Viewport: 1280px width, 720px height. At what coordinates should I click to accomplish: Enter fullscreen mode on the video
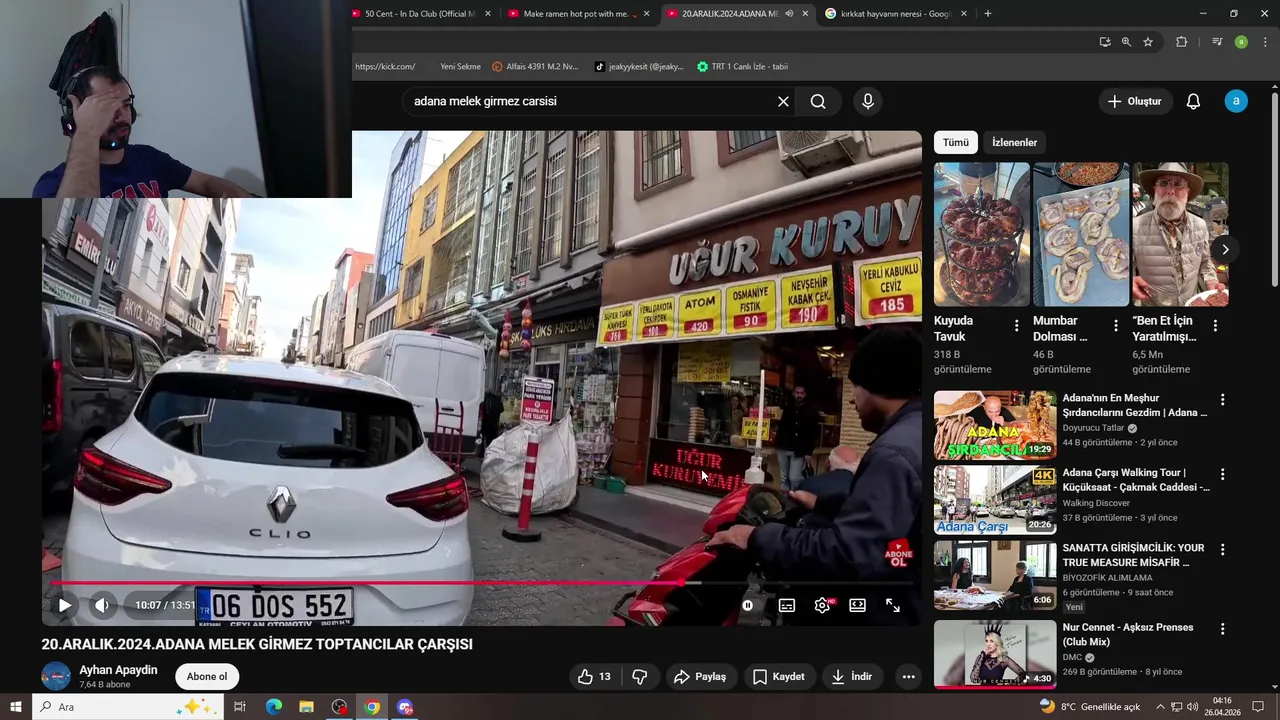(x=893, y=605)
